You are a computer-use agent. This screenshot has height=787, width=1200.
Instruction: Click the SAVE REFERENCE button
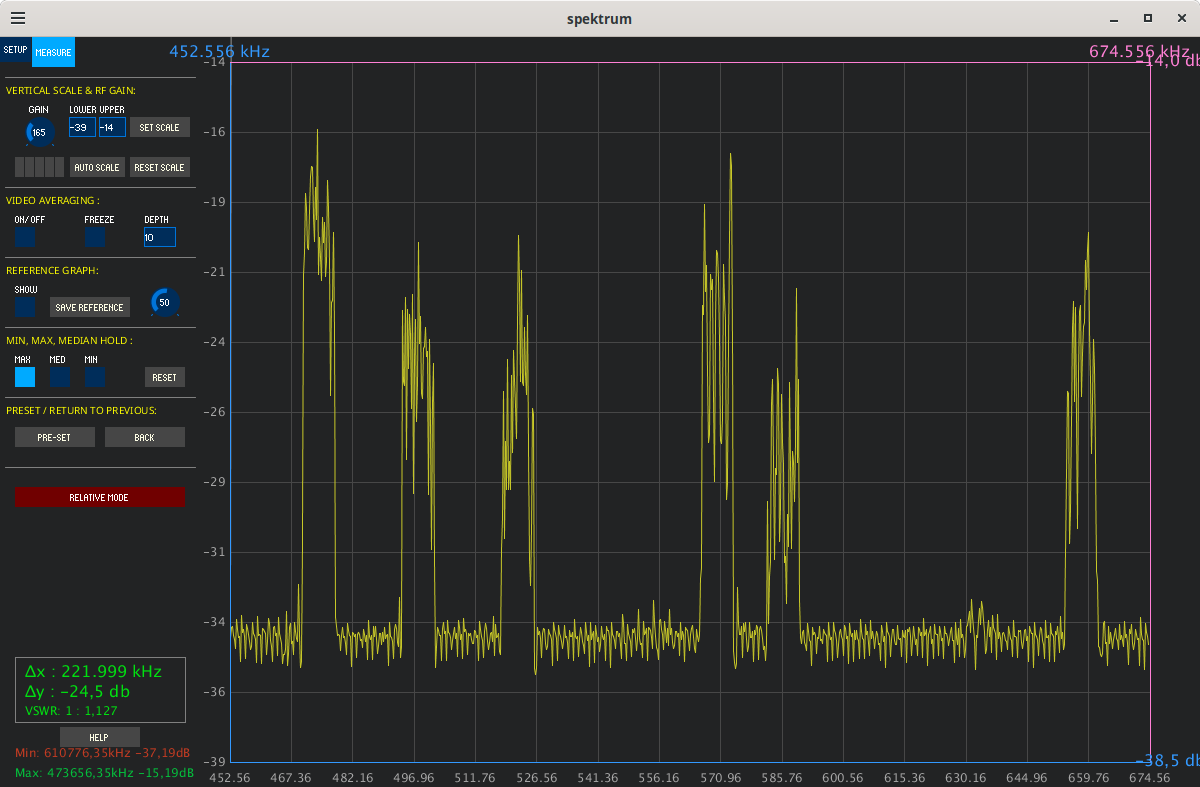pos(89,307)
